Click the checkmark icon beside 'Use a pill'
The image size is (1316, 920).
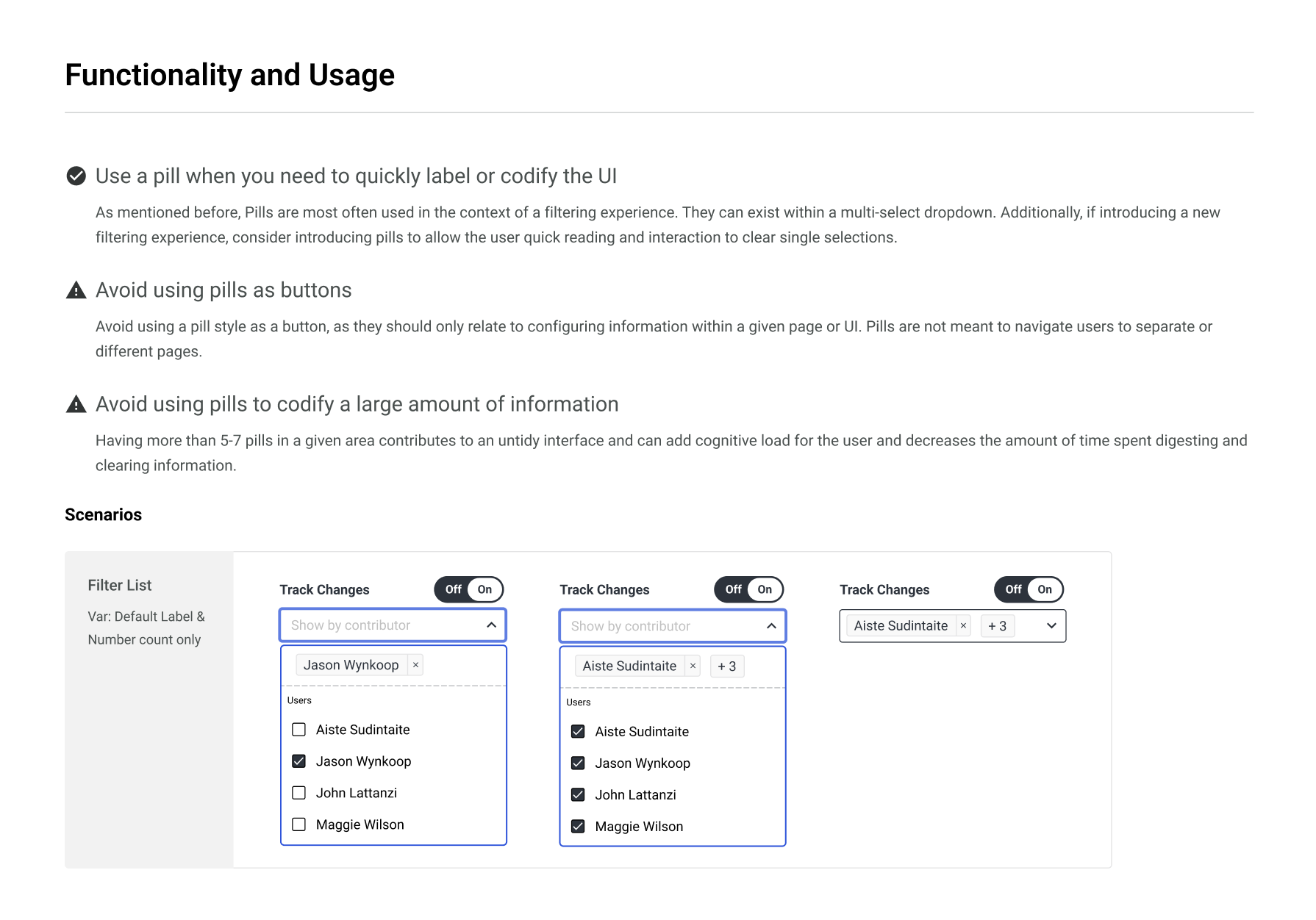[x=76, y=176]
